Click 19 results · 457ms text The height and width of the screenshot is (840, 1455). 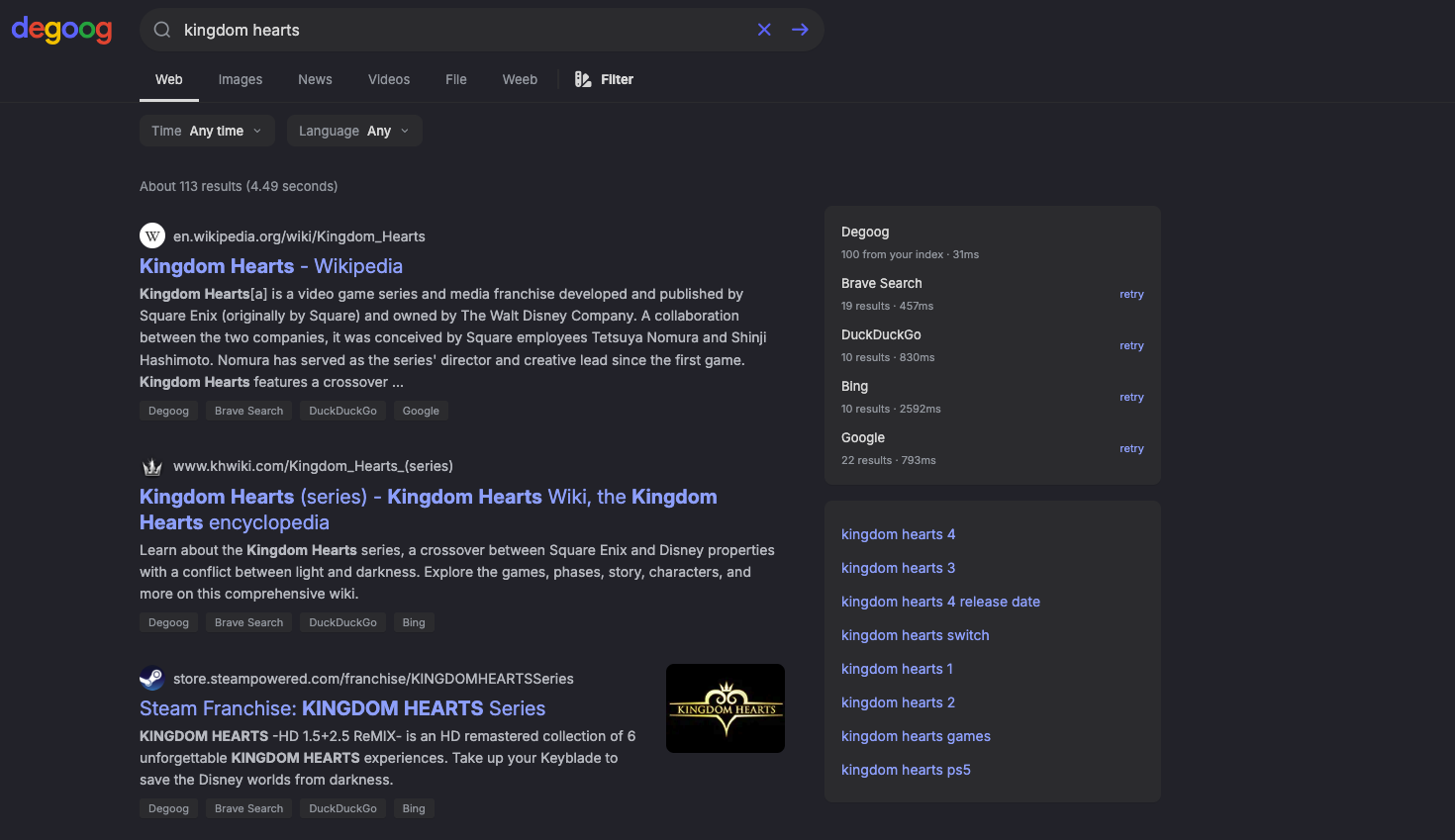[x=887, y=306]
